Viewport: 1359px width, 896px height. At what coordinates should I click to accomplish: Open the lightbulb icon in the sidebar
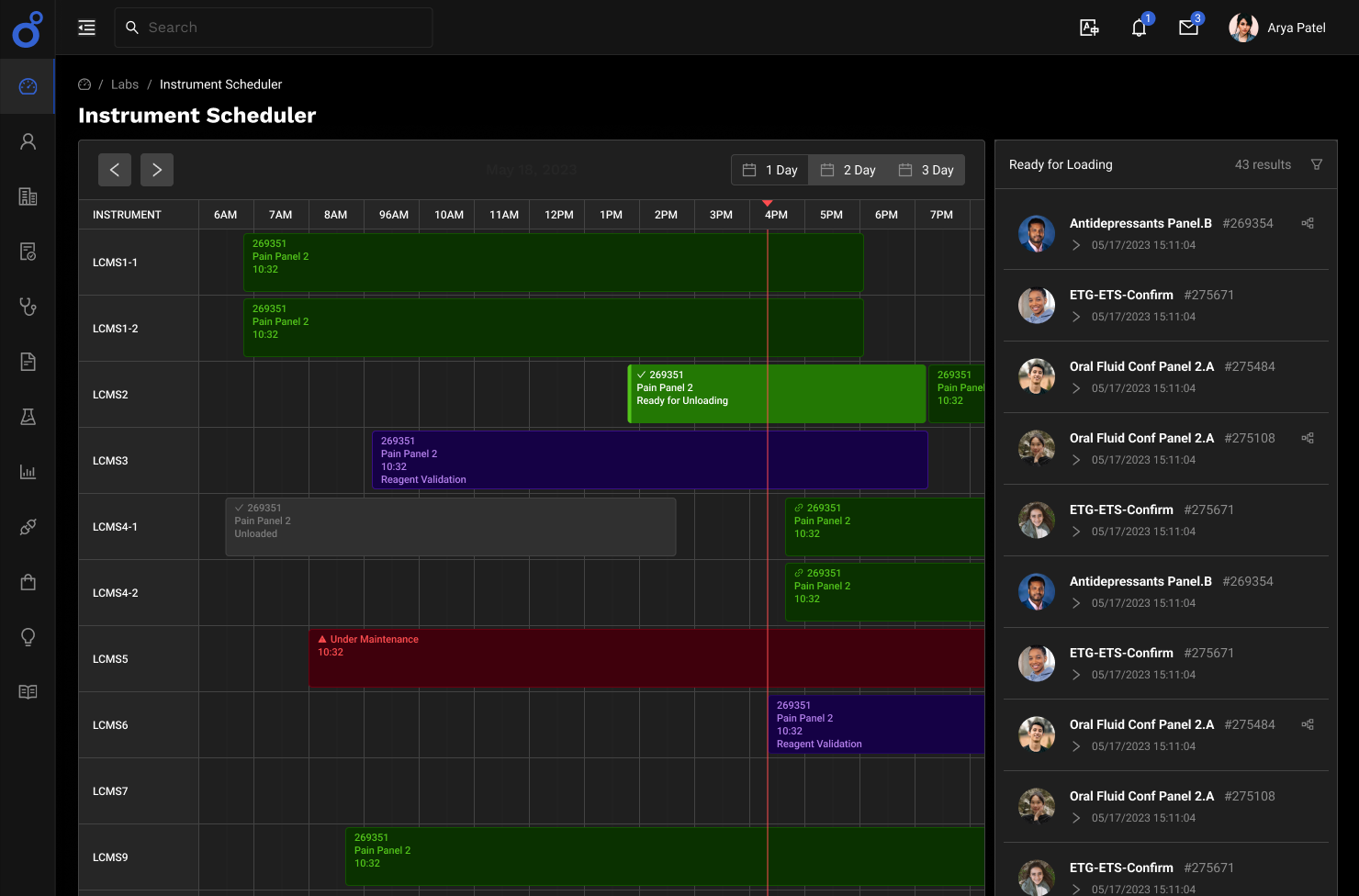[x=28, y=637]
